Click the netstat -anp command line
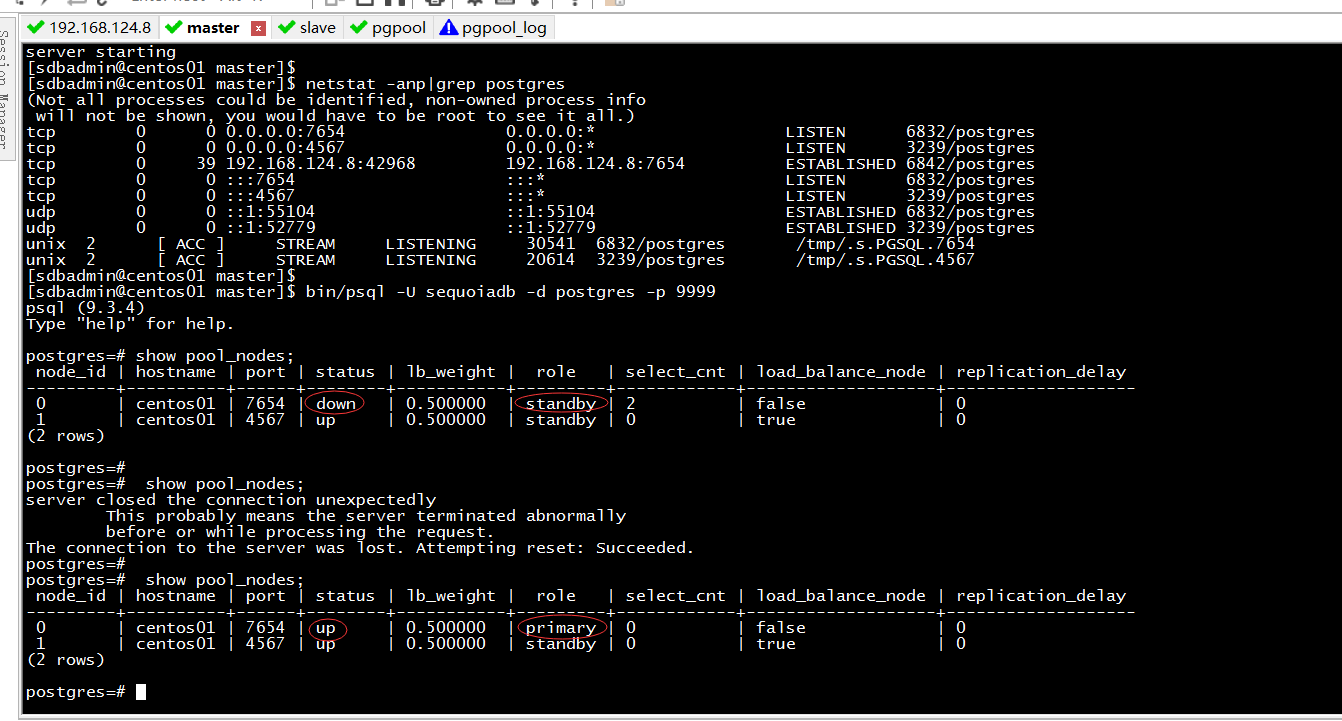 pos(435,84)
